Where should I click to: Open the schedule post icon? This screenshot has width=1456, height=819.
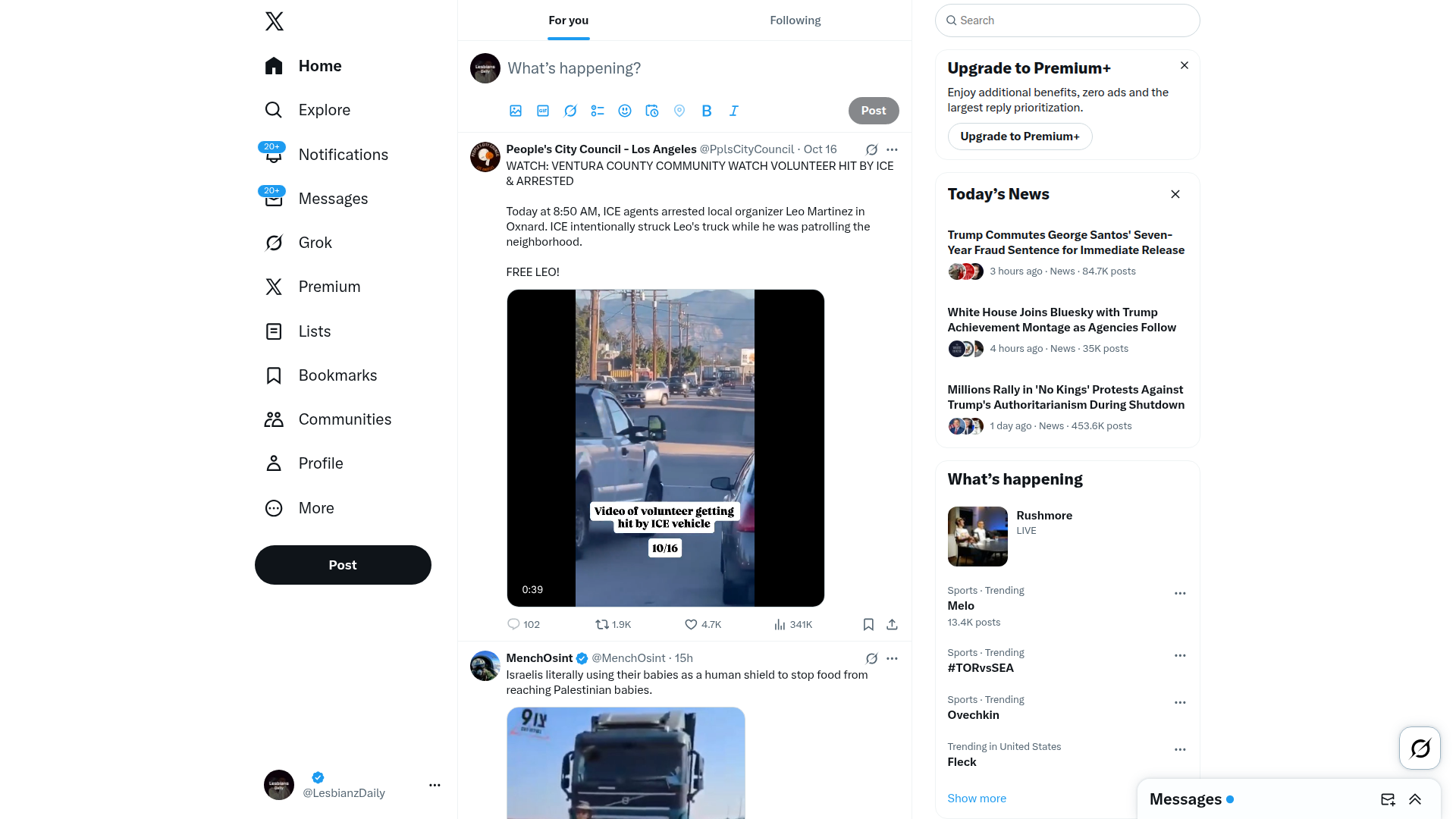coord(652,111)
